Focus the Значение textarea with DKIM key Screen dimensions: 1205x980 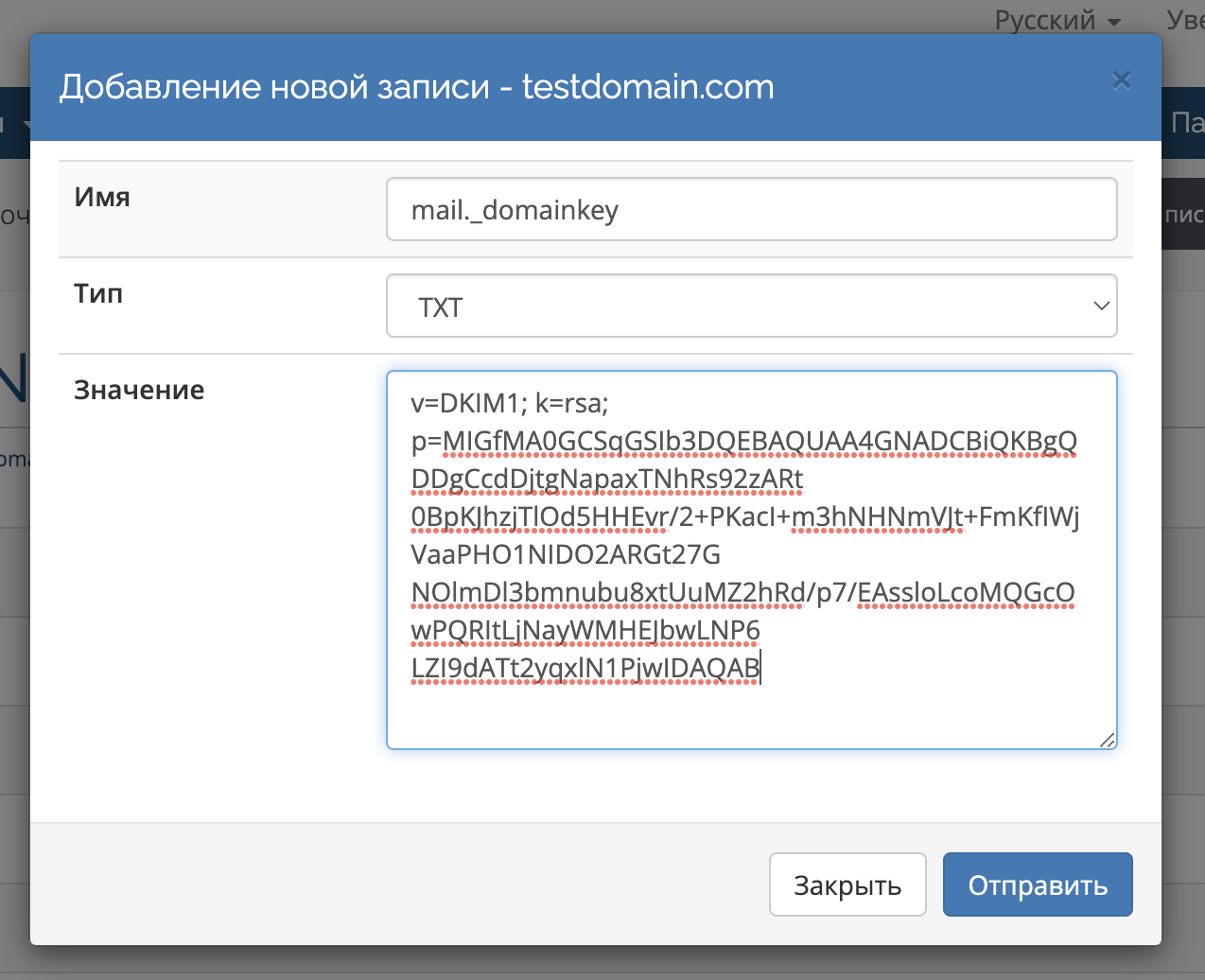point(751,709)
